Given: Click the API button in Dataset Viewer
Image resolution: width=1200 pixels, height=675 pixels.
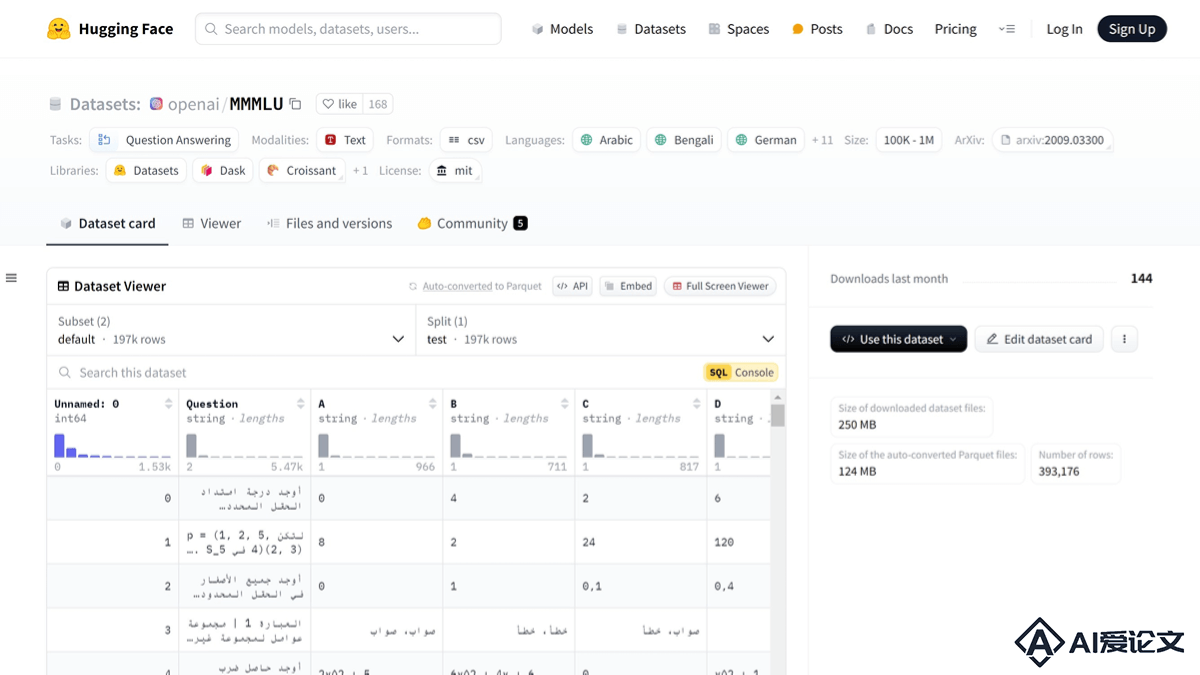Looking at the screenshot, I should click(573, 286).
